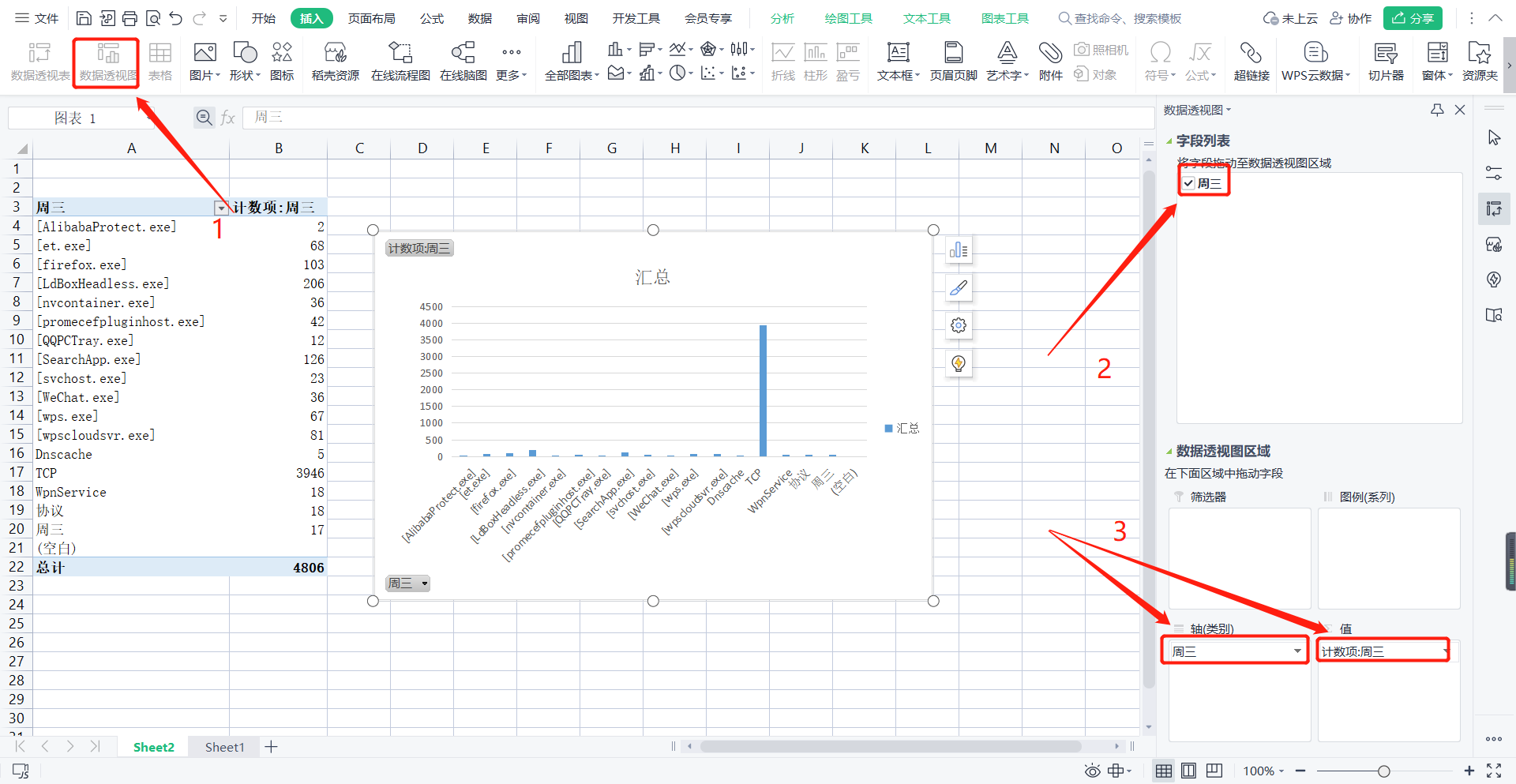Switch to normal view in status bar
Viewport: 1516px width, 784px height.
(x=1164, y=771)
